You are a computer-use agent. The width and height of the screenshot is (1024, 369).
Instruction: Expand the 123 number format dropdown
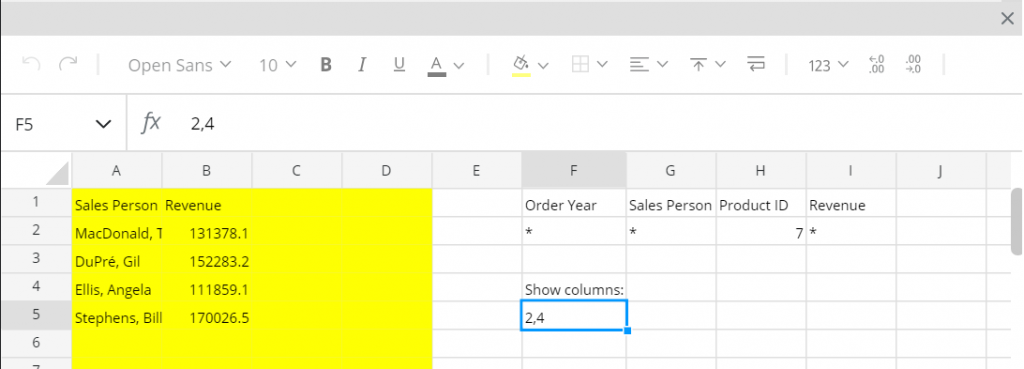coord(828,65)
